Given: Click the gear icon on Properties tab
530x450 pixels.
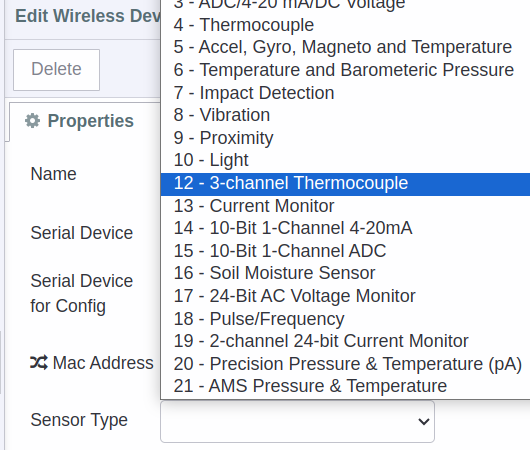Looking at the screenshot, I should (x=32, y=121).
